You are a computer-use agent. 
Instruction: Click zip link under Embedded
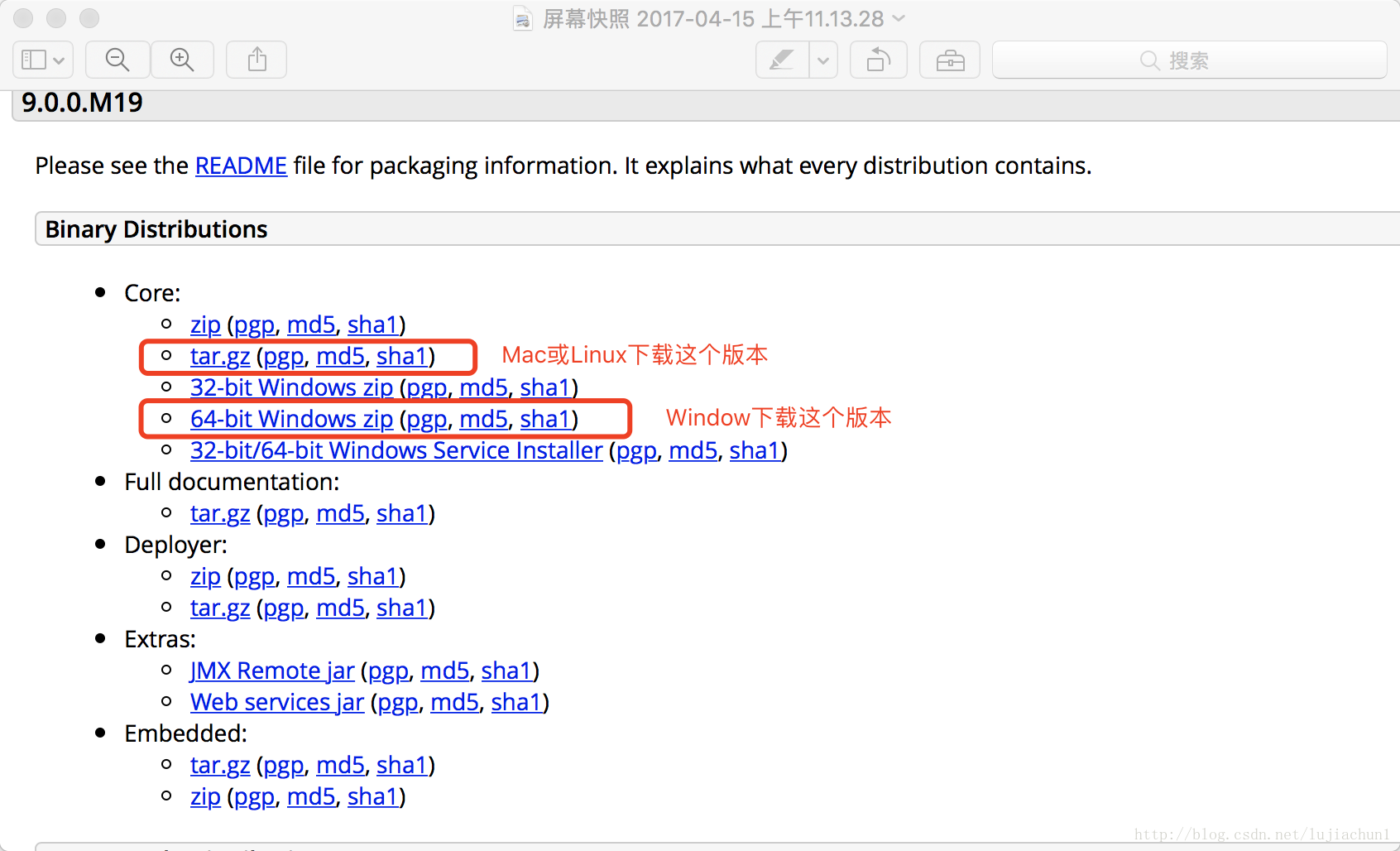click(205, 796)
